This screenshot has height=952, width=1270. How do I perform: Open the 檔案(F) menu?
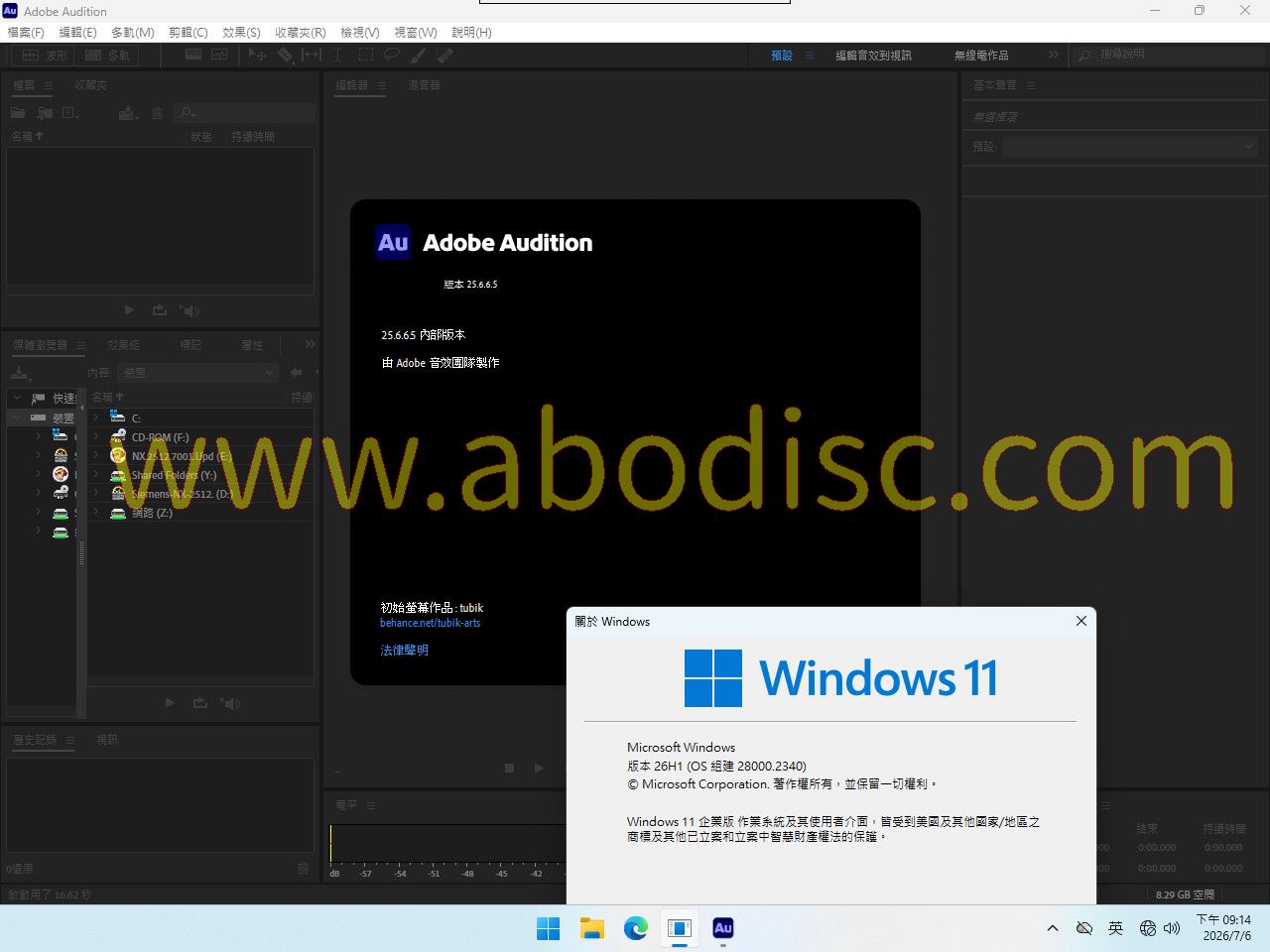(x=26, y=32)
